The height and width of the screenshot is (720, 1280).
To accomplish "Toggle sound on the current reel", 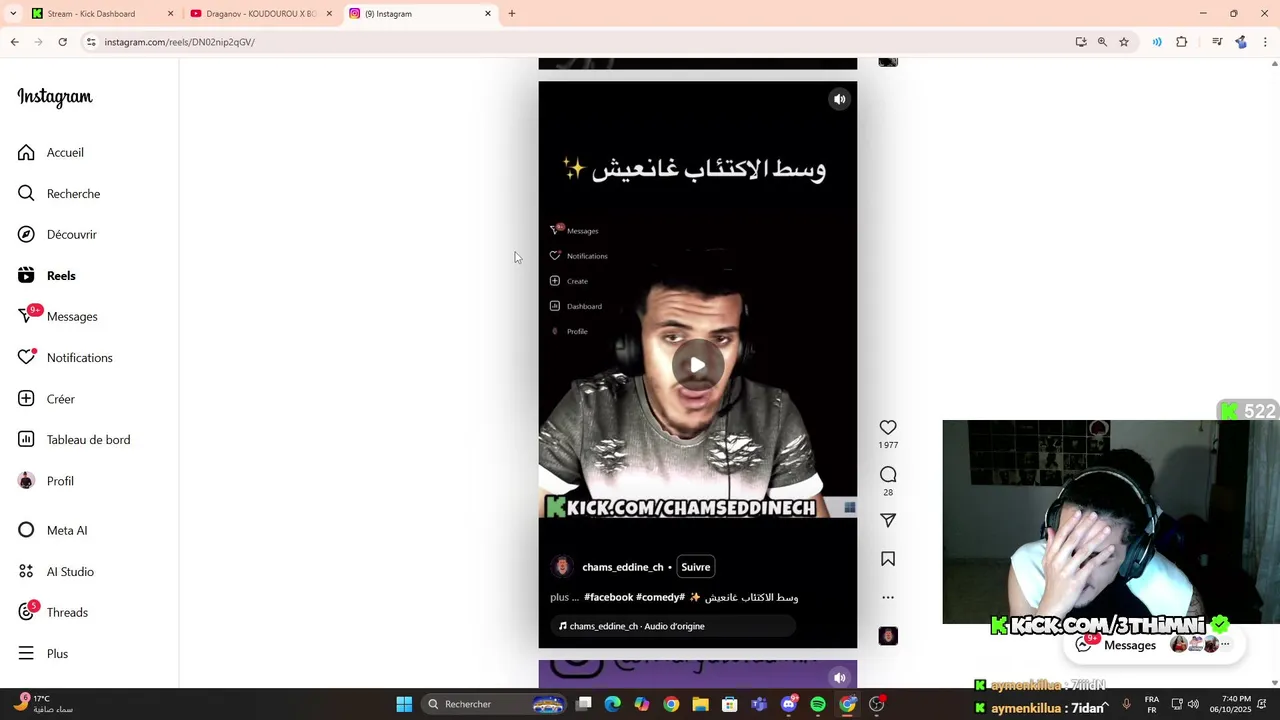I will click(x=840, y=99).
